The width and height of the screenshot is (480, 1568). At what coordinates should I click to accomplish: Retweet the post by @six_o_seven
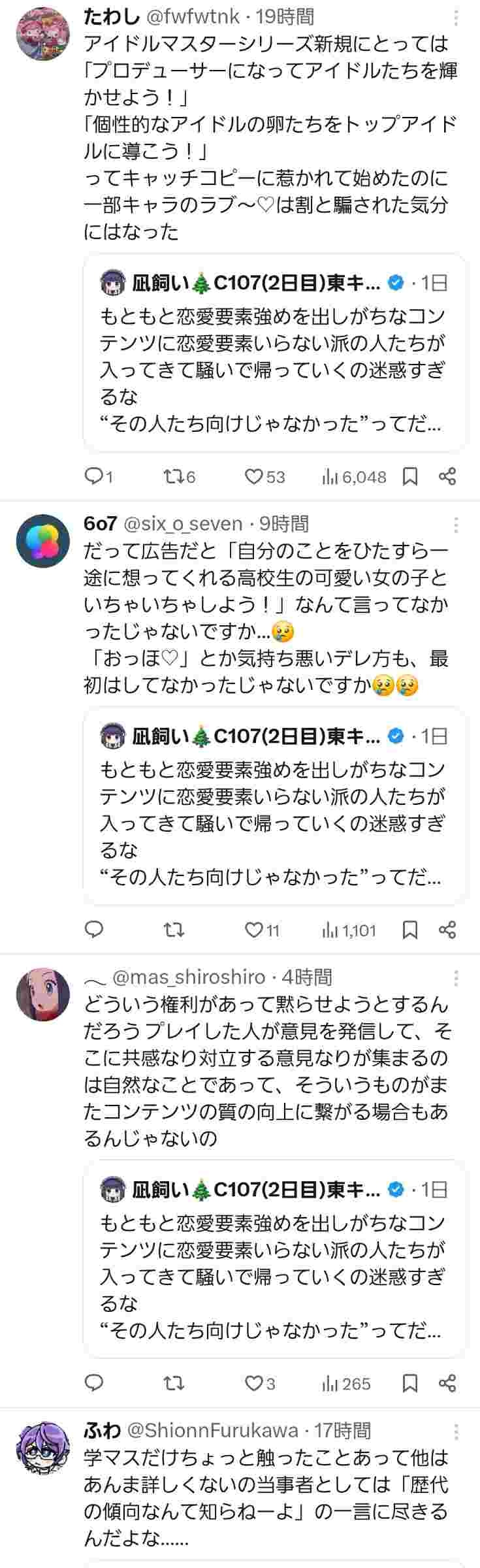point(173,930)
